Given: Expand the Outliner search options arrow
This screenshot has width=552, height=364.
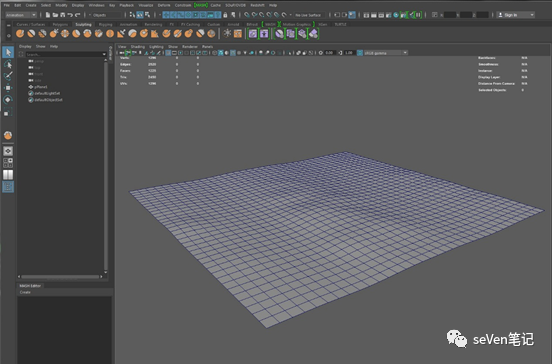Looking at the screenshot, I should tap(104, 54).
